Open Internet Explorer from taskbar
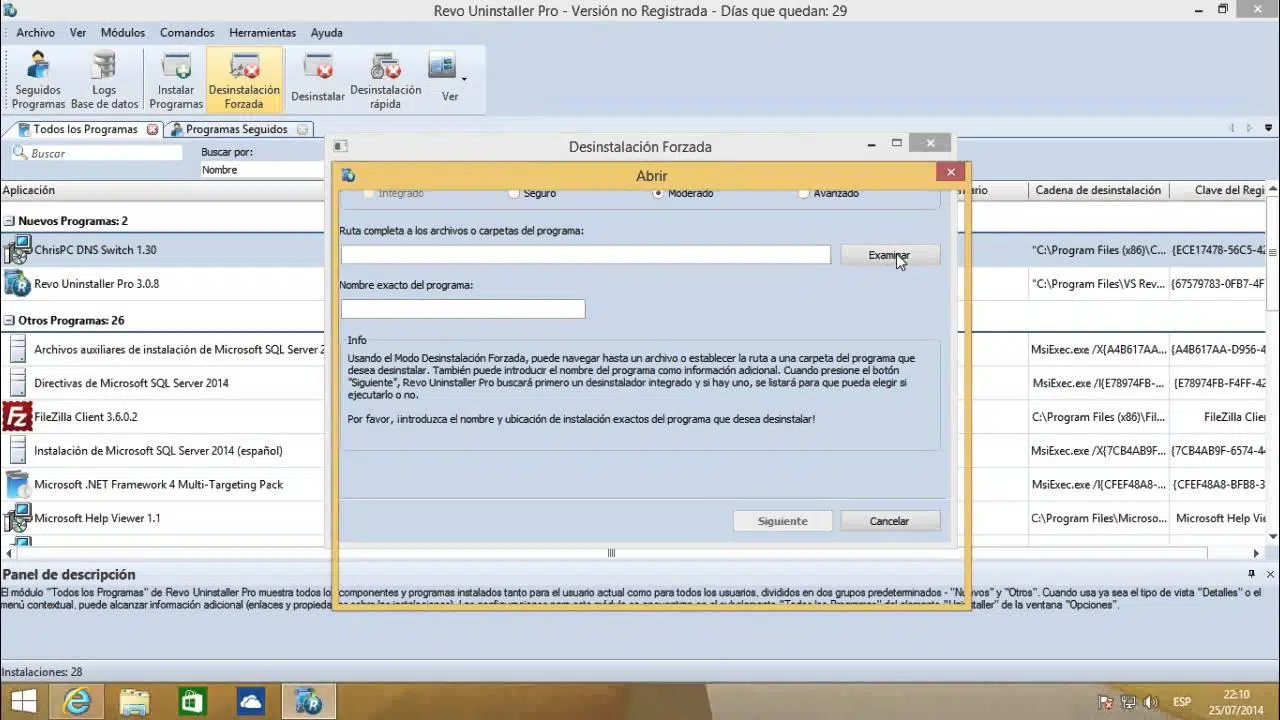Image resolution: width=1280 pixels, height=720 pixels. click(77, 701)
